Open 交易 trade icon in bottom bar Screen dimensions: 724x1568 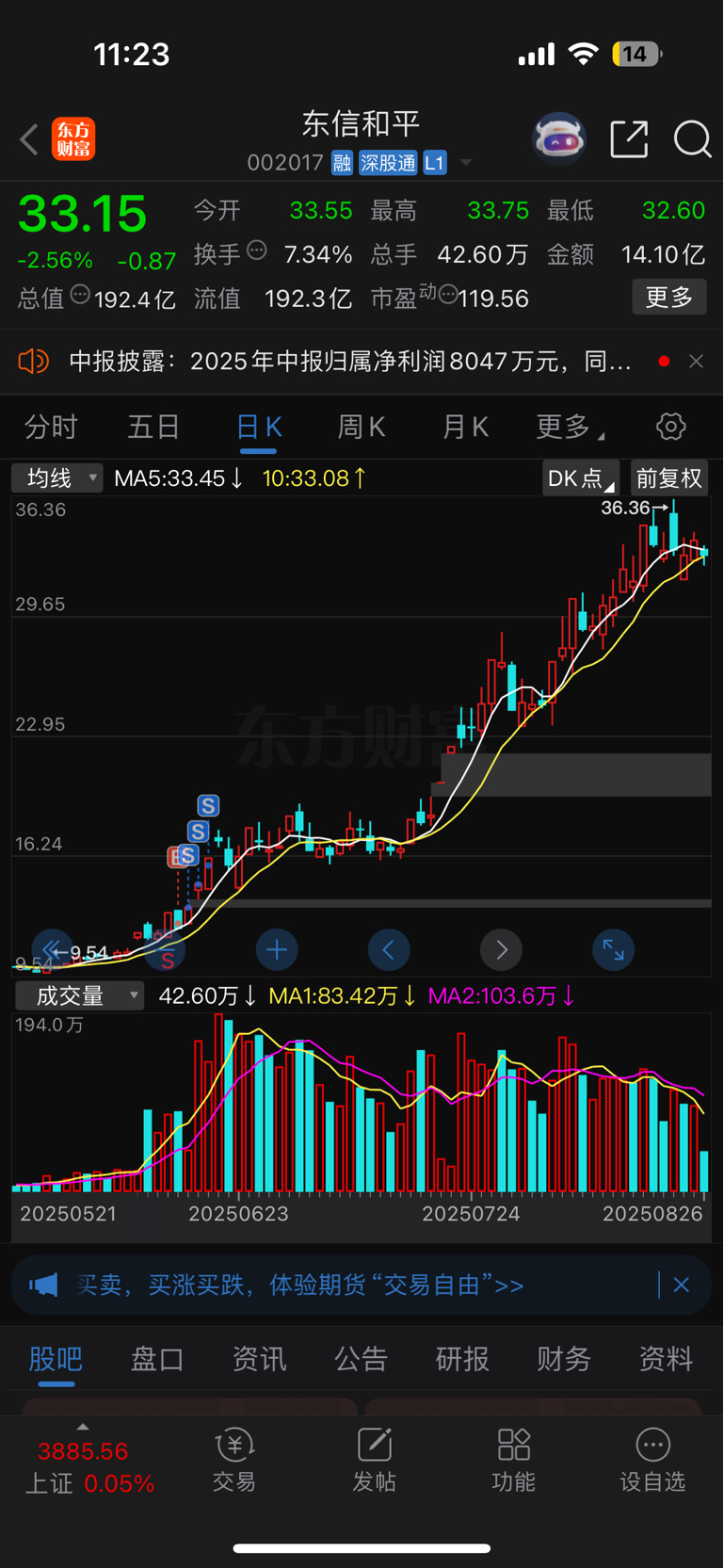234,1460
